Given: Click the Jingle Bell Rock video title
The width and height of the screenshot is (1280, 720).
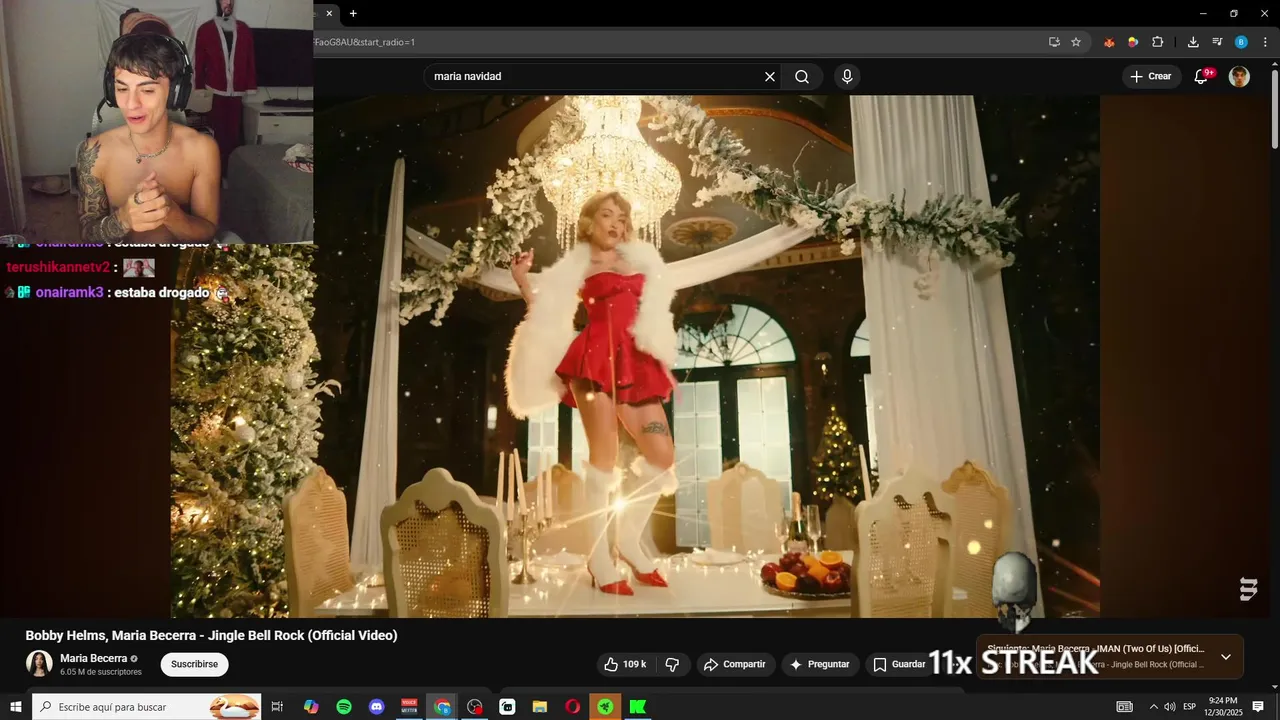Looking at the screenshot, I should pos(211,635).
